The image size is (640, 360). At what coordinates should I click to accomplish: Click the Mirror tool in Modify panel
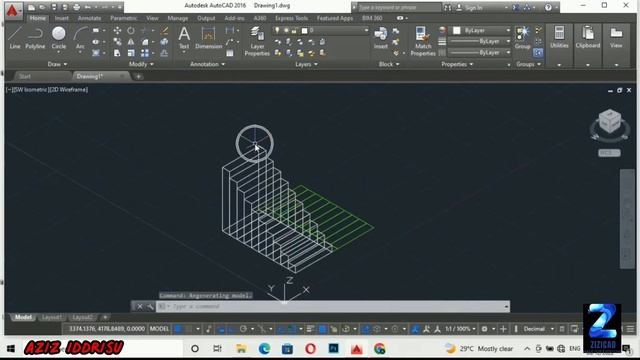point(131,42)
